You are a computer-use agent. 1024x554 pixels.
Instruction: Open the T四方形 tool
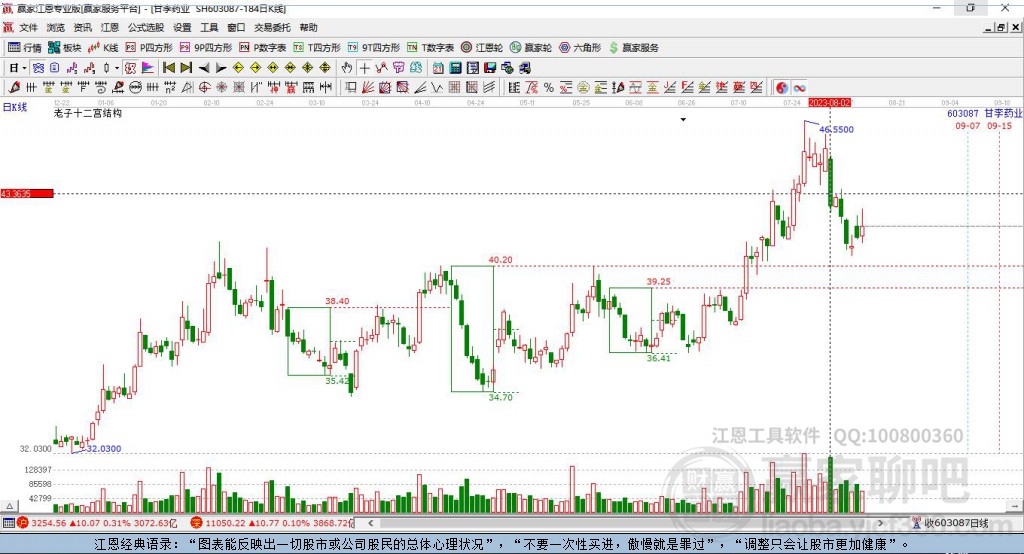point(317,48)
